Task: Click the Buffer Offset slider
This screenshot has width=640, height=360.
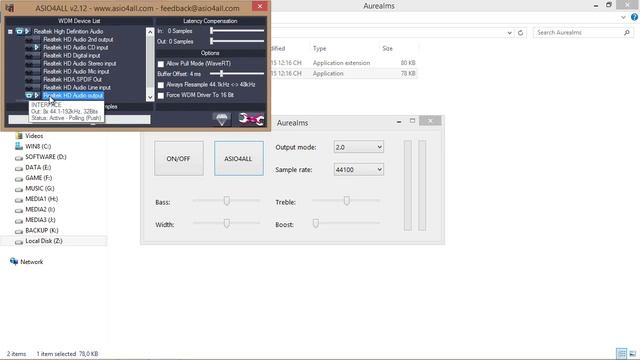Action: coord(237,74)
